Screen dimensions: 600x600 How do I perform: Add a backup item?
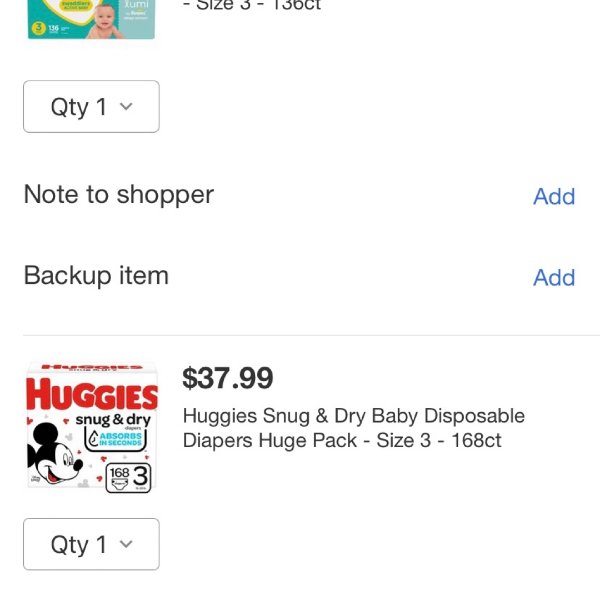click(x=554, y=277)
